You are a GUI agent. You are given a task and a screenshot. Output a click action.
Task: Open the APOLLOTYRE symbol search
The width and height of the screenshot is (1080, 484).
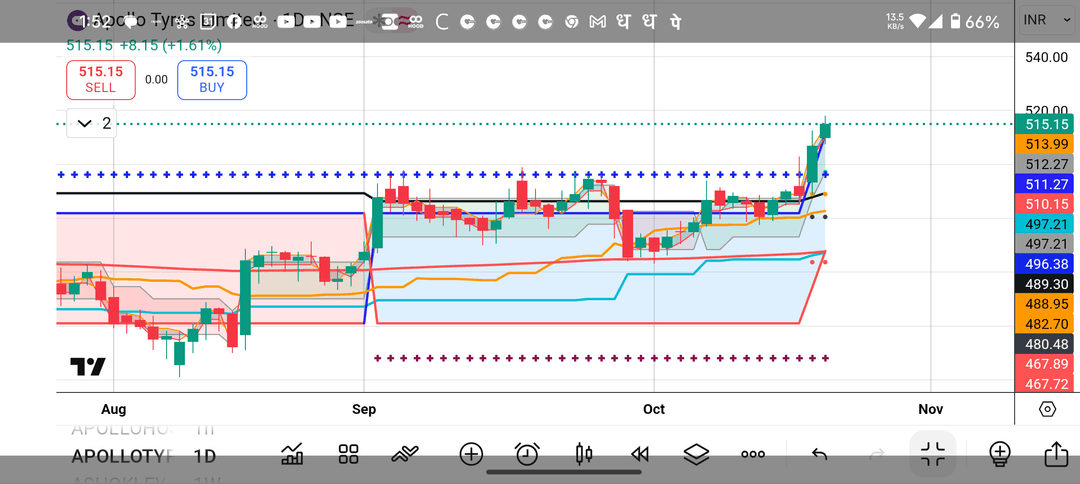tap(123, 456)
